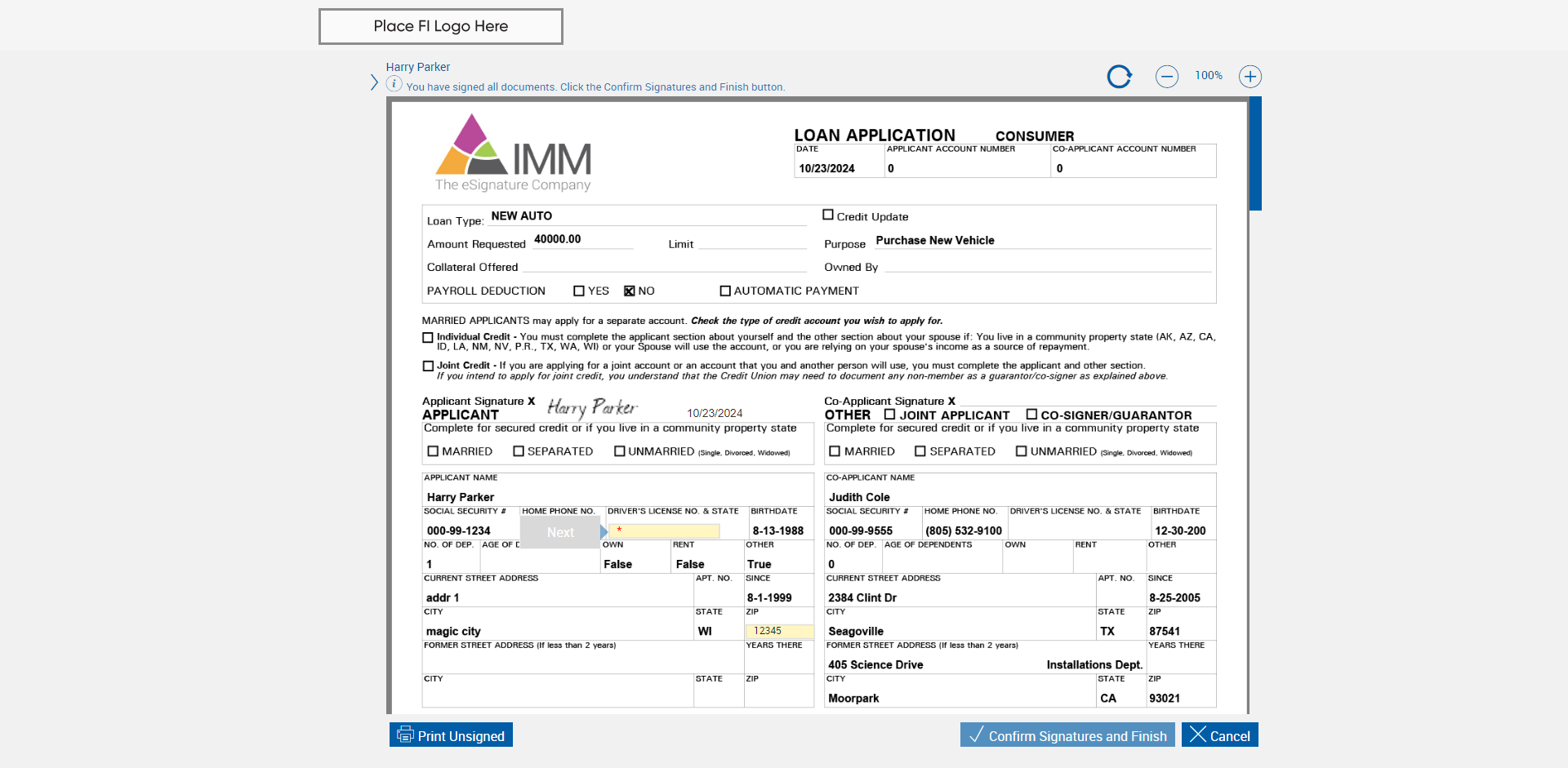Screen dimensions: 1568x768
Task: Mark applicant as MARRIED
Action: point(434,451)
